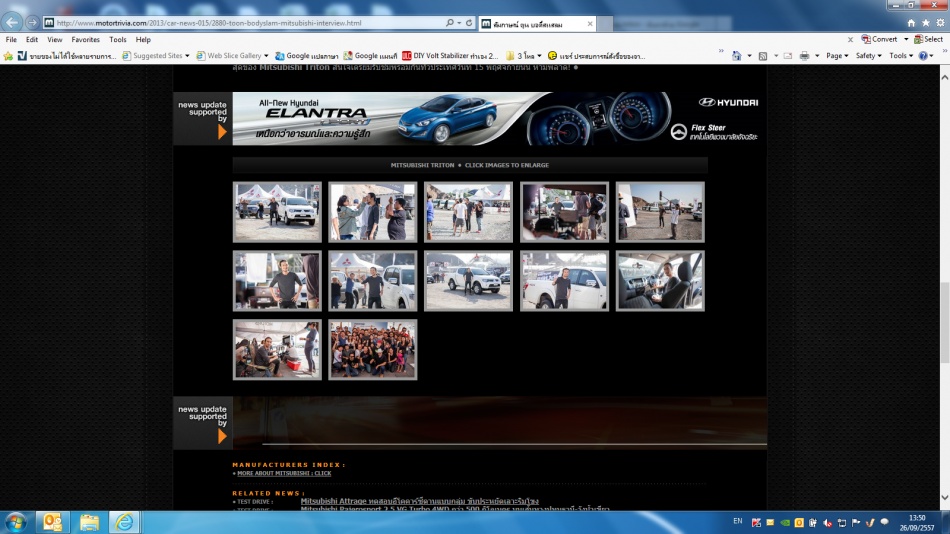The image size is (950, 534).
Task: Open the Mitsubishi Attrage test drive link
Action: (419, 501)
